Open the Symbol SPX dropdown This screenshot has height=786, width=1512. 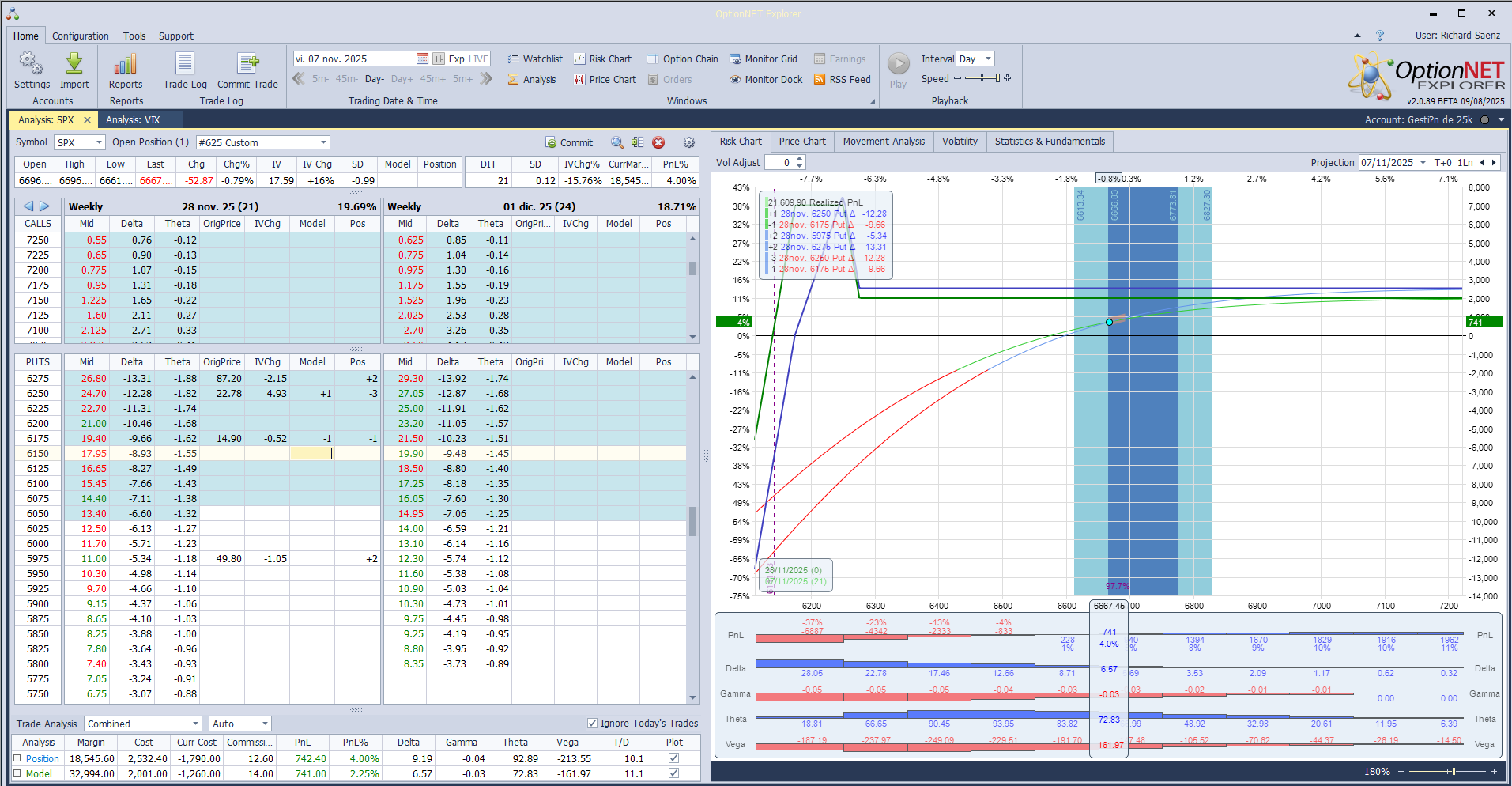pyautogui.click(x=99, y=142)
